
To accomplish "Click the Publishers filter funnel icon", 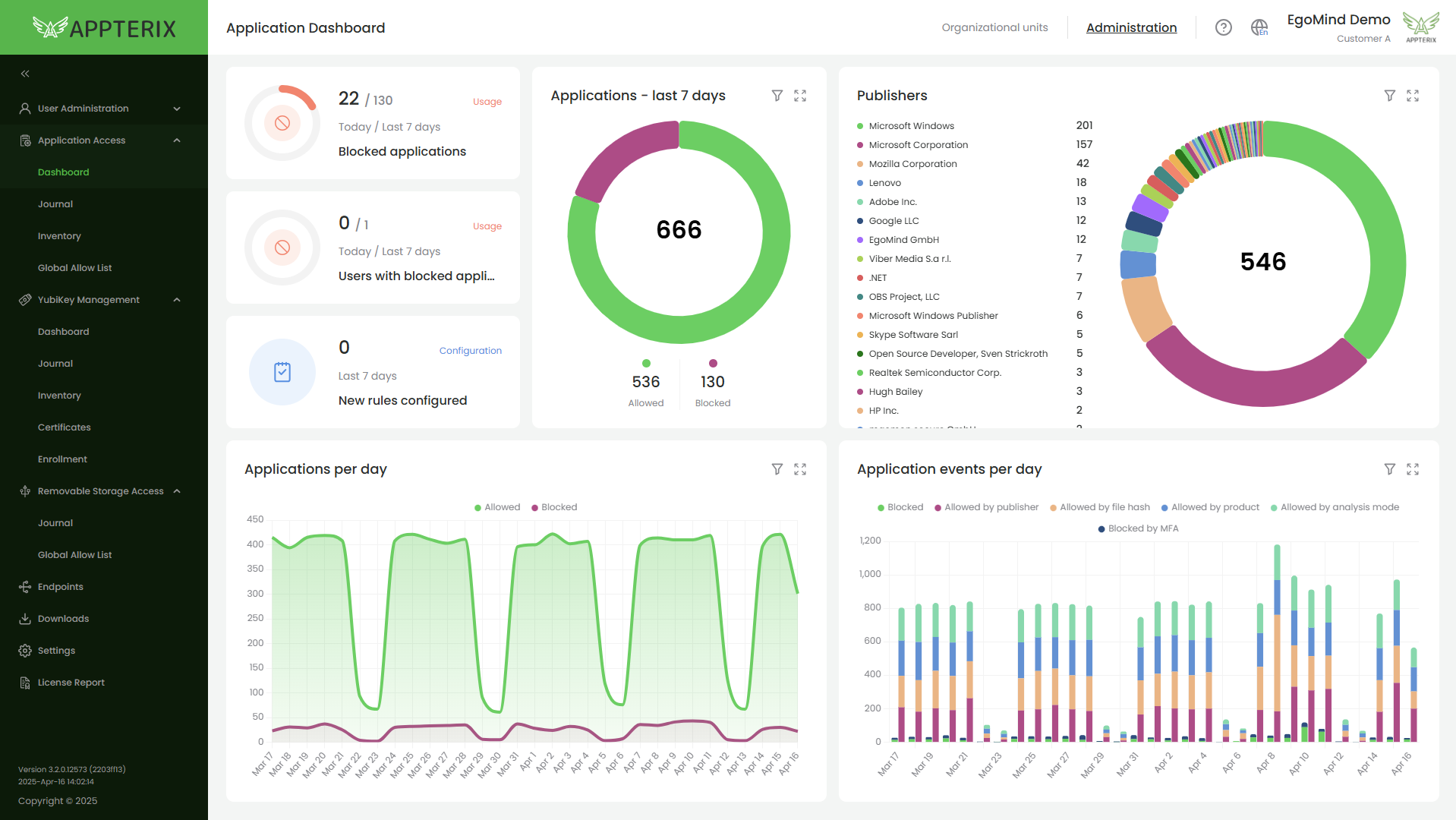I will point(1389,96).
